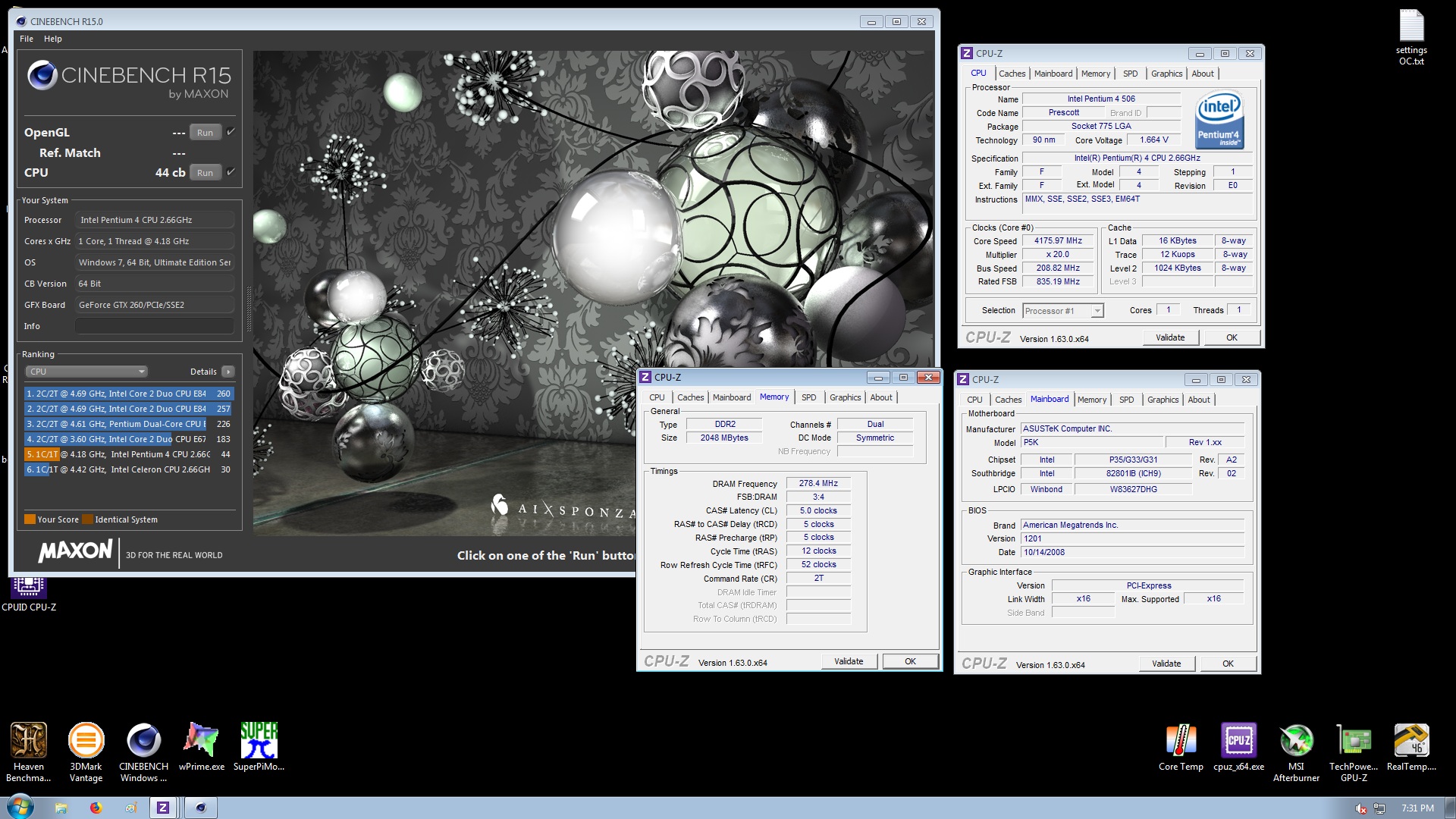Select first ranking row scoring 260
This screenshot has width=1456, height=819.
[x=129, y=394]
